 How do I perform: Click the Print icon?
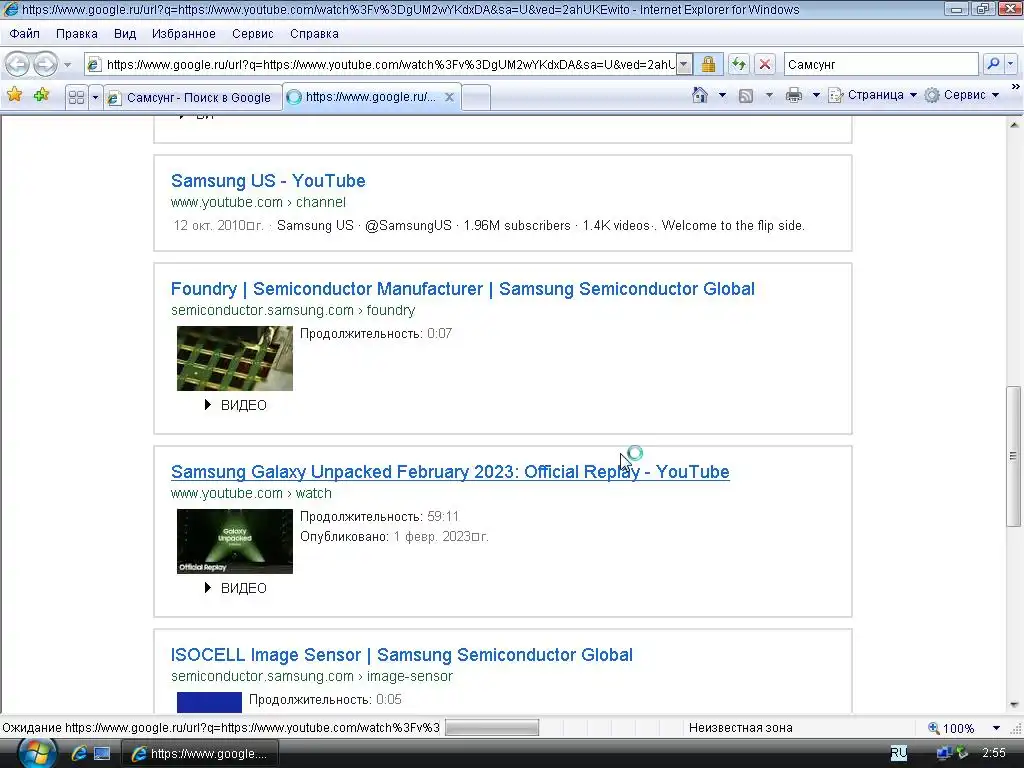[793, 95]
